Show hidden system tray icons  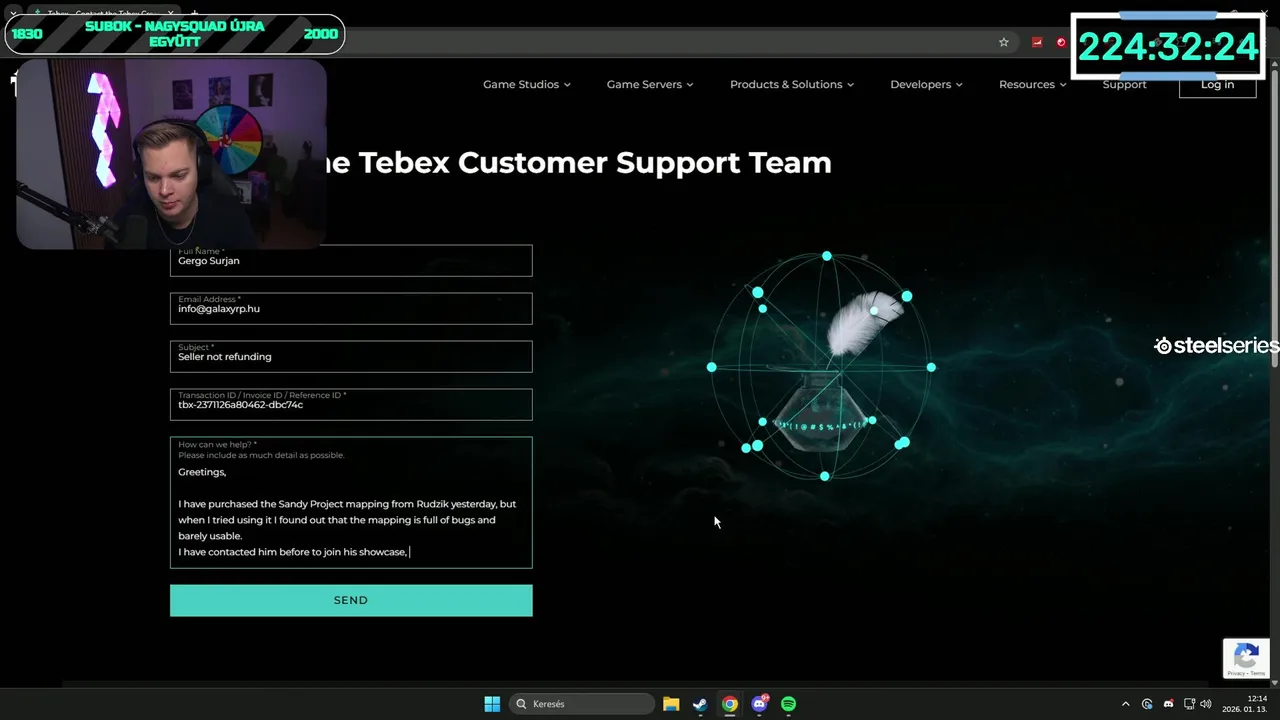tap(1125, 704)
